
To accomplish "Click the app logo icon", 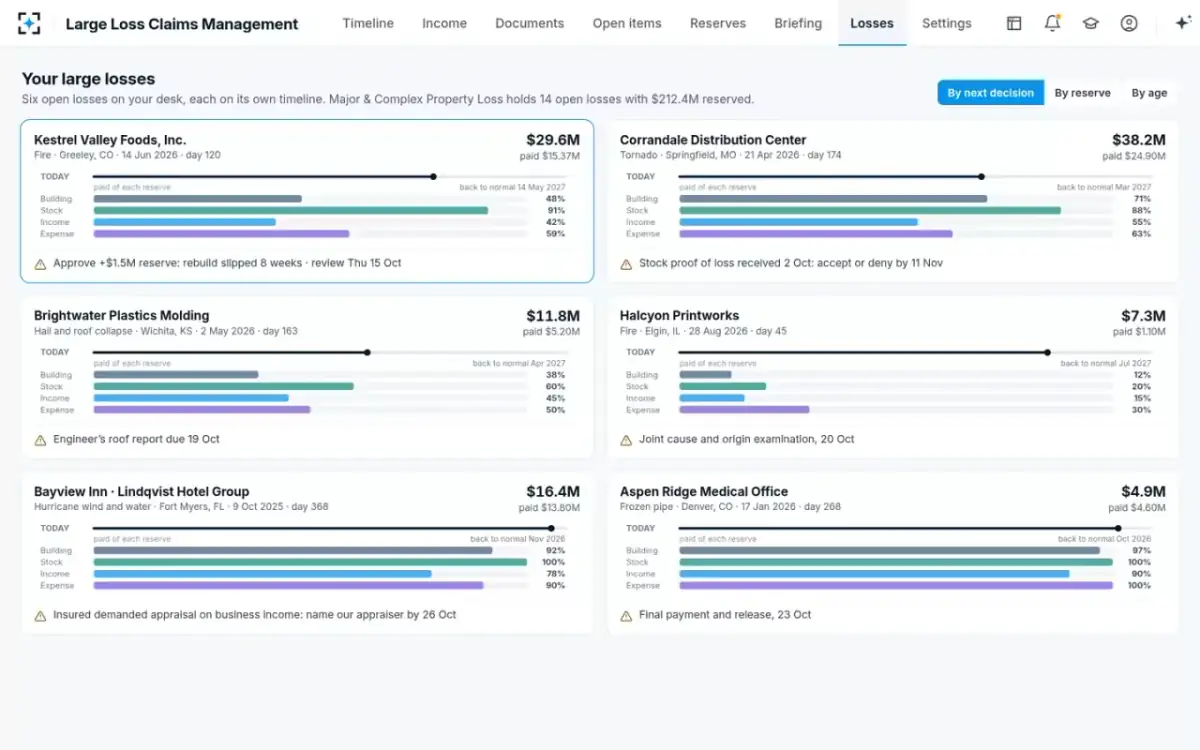I will pos(29,23).
